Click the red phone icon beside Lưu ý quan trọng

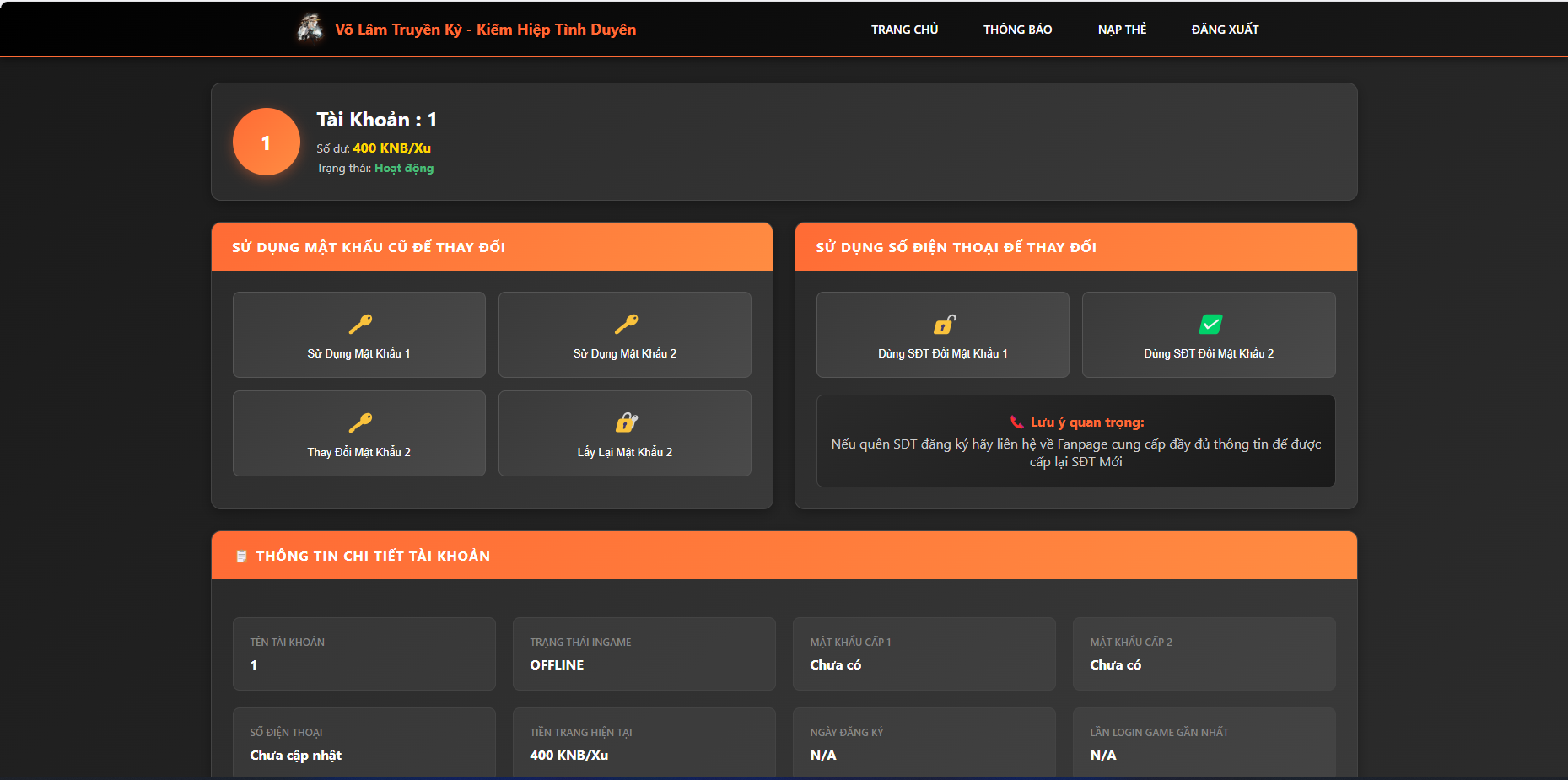point(1016,422)
